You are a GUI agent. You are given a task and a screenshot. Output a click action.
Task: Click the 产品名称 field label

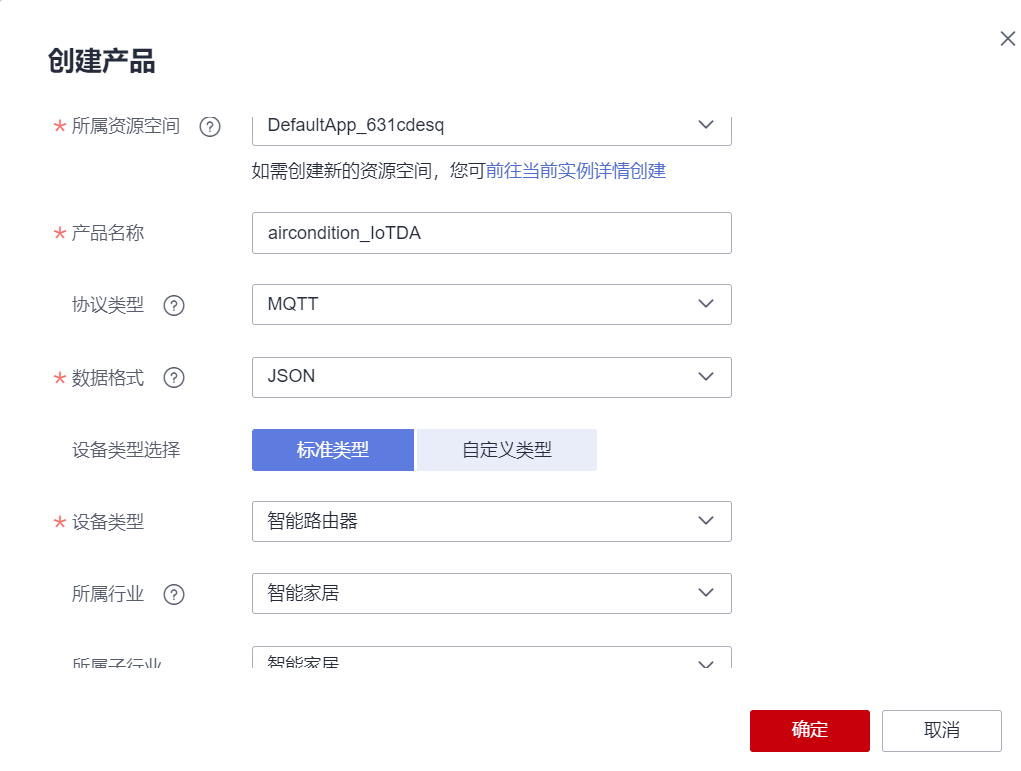click(x=108, y=233)
